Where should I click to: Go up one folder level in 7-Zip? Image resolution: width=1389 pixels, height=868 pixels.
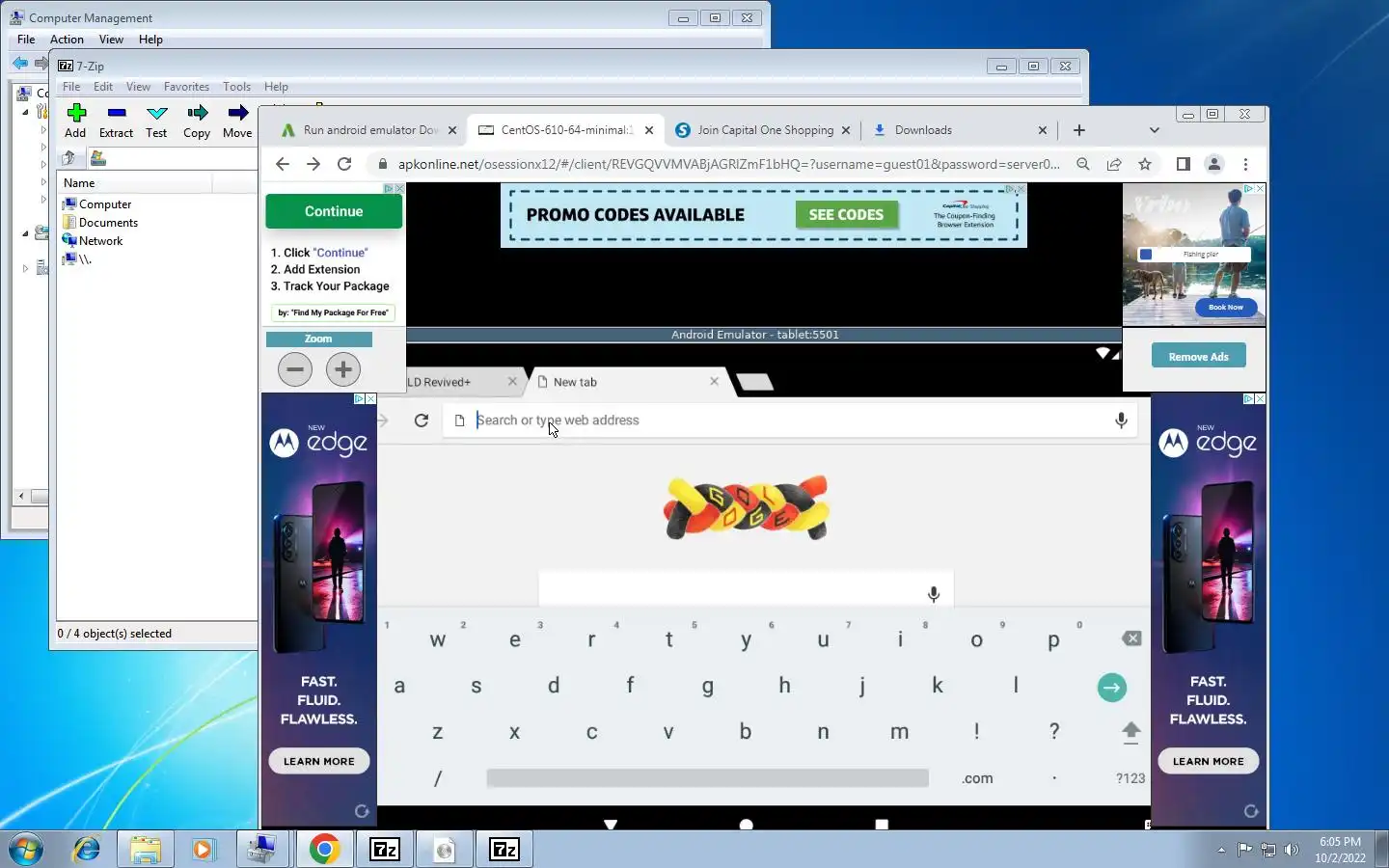pos(68,158)
